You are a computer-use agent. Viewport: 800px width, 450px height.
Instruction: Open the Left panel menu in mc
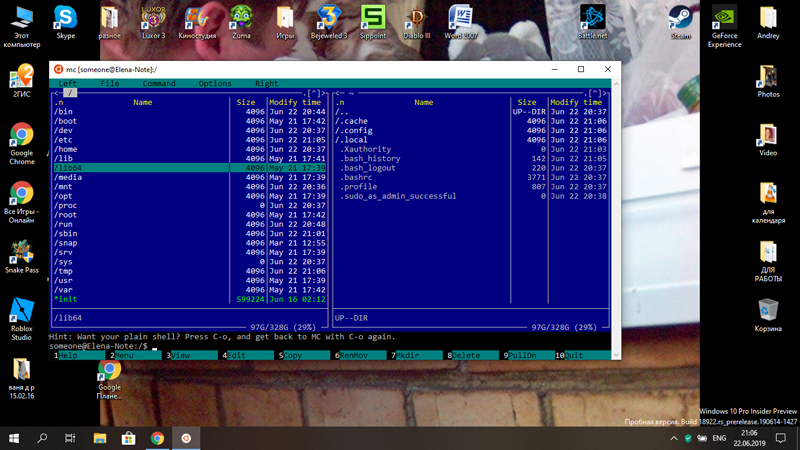(67, 84)
